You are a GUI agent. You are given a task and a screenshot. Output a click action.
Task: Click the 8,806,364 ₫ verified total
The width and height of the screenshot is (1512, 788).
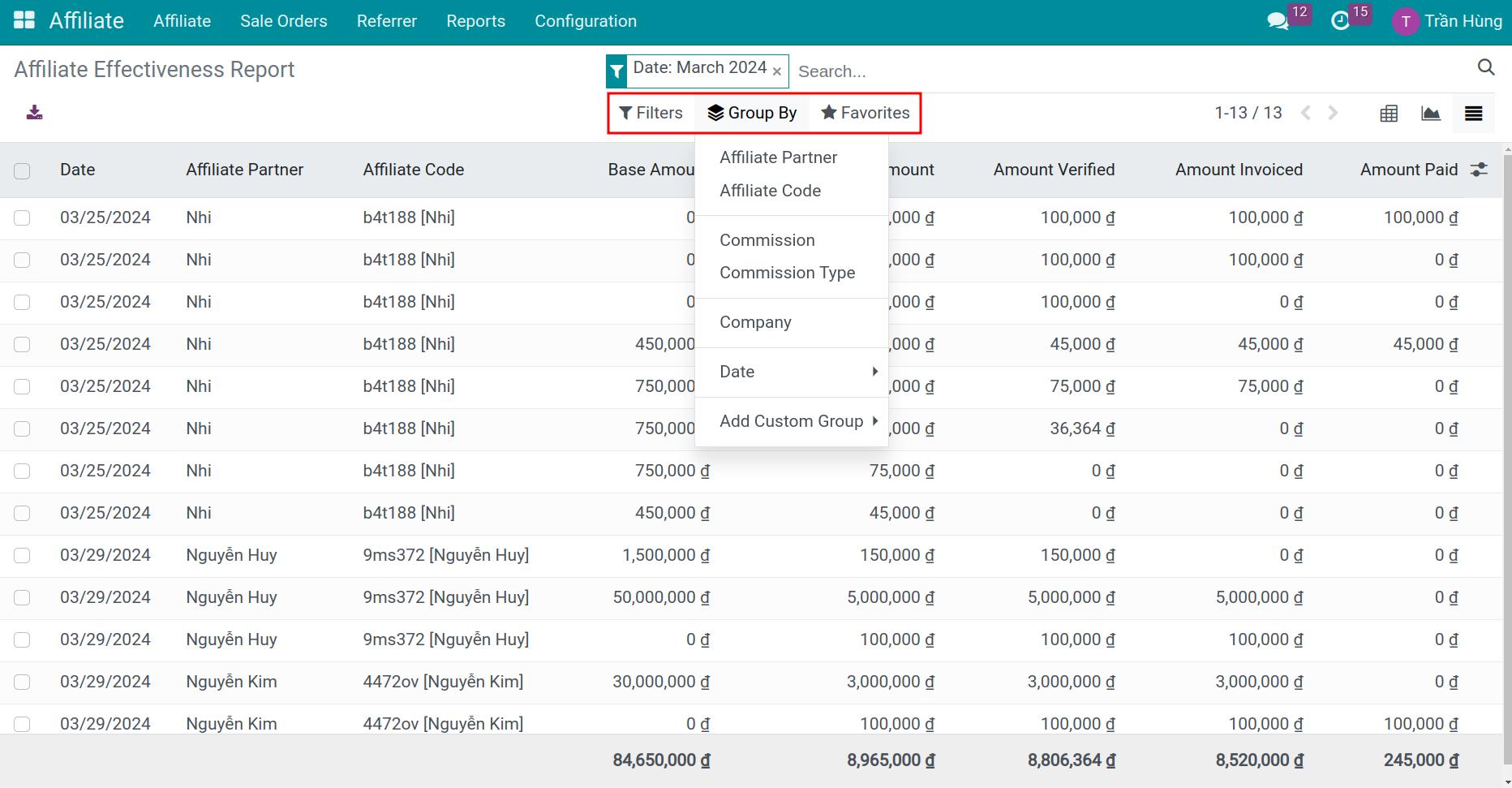point(1072,760)
